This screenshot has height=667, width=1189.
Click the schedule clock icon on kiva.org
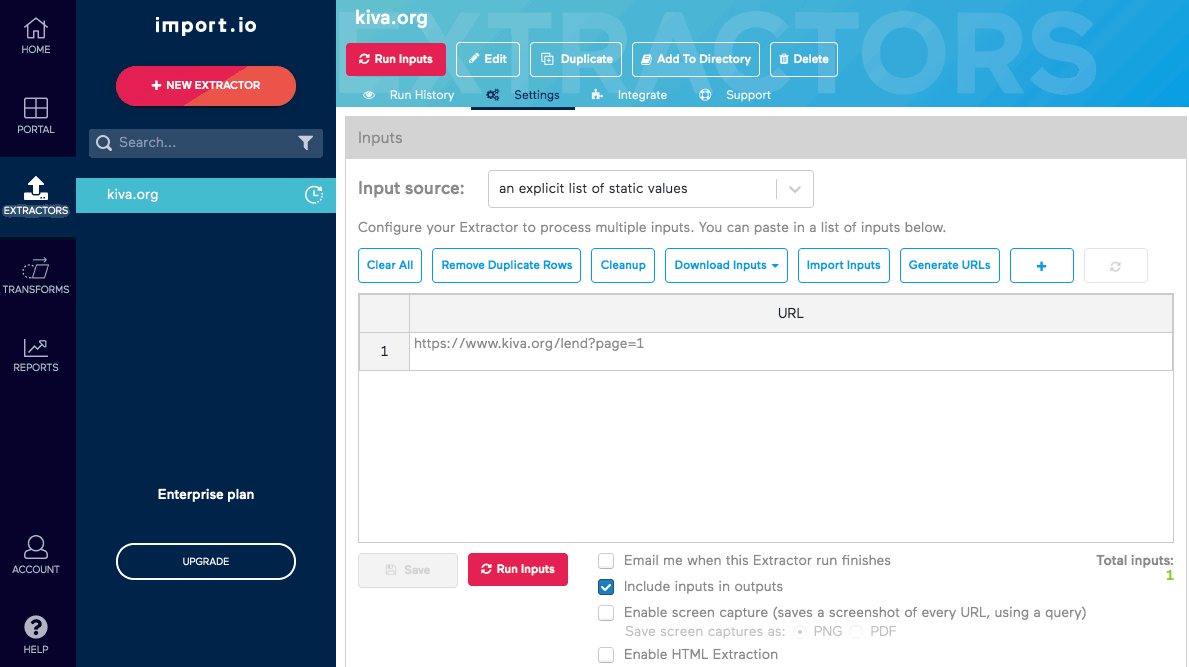coord(313,195)
